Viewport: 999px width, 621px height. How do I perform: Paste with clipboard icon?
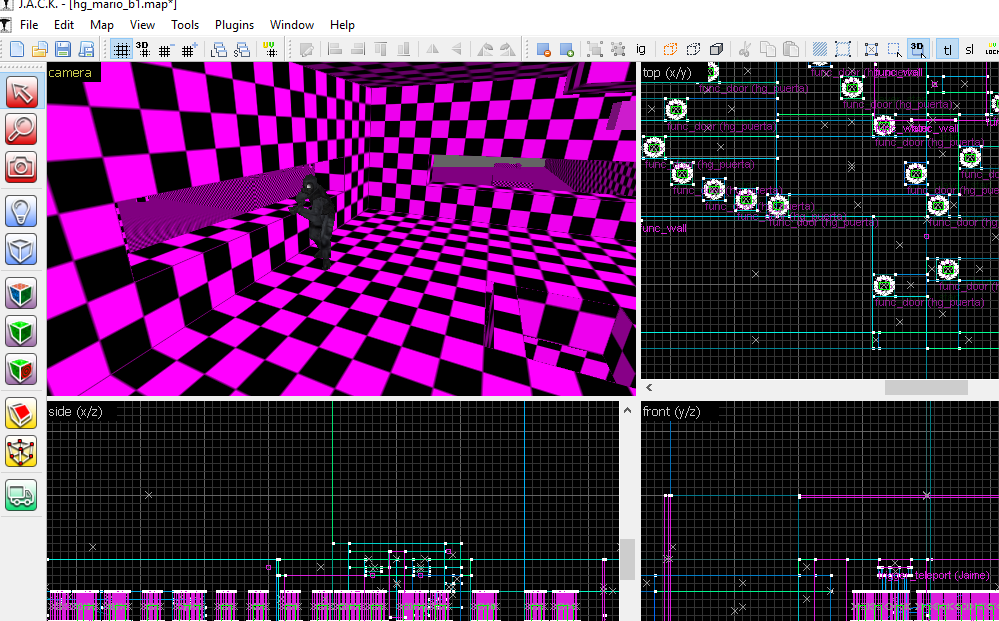[791, 49]
